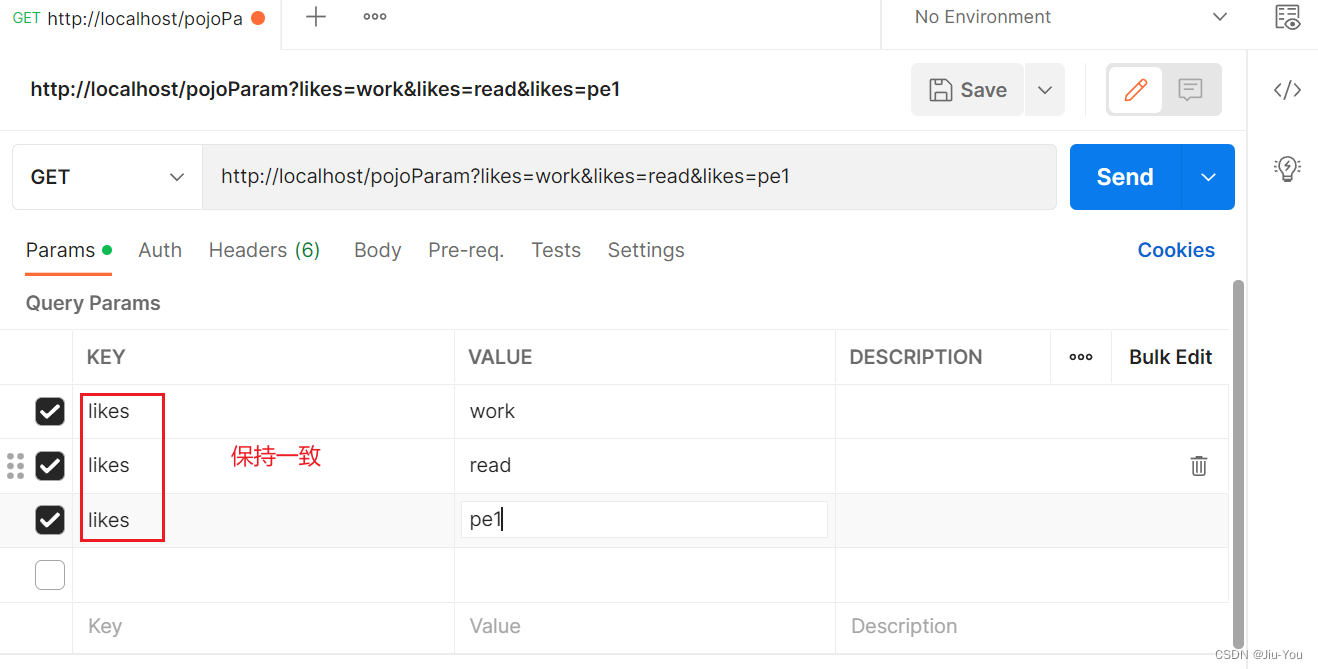Click the environment quick look eye icon
Viewport: 1318px width, 669px height.
(x=1287, y=17)
